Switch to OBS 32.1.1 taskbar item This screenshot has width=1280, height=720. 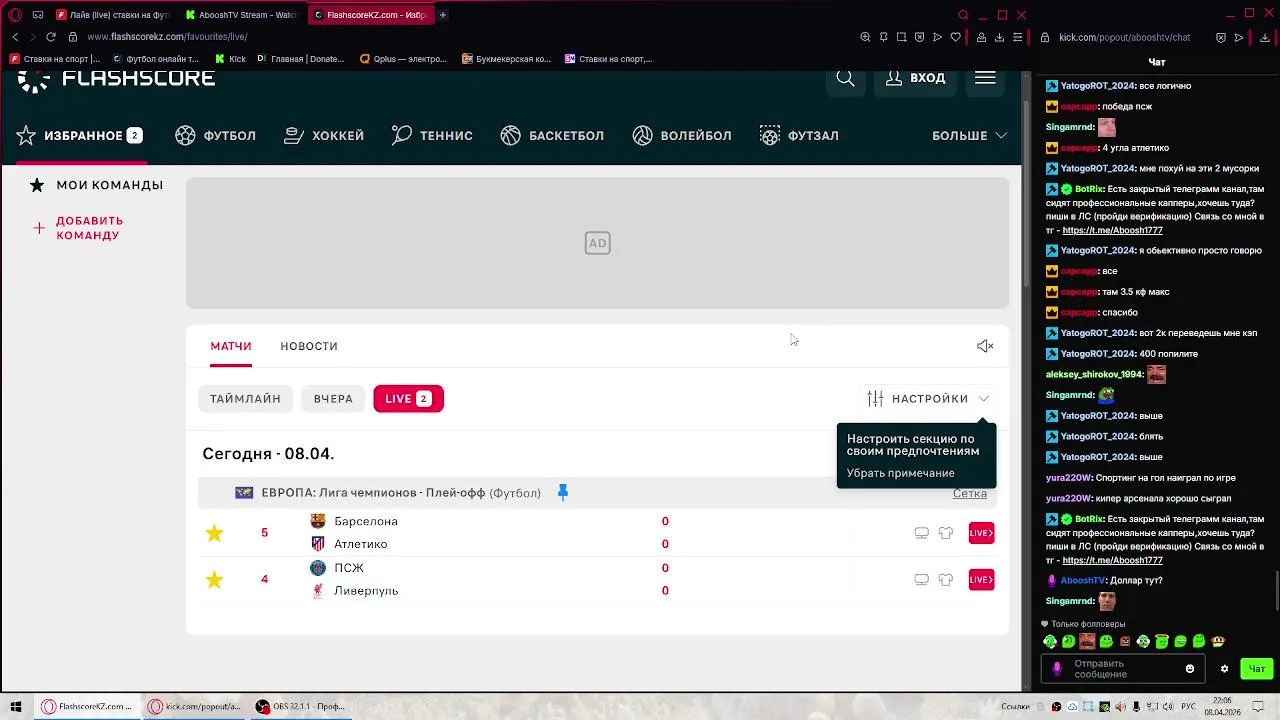[x=299, y=706]
